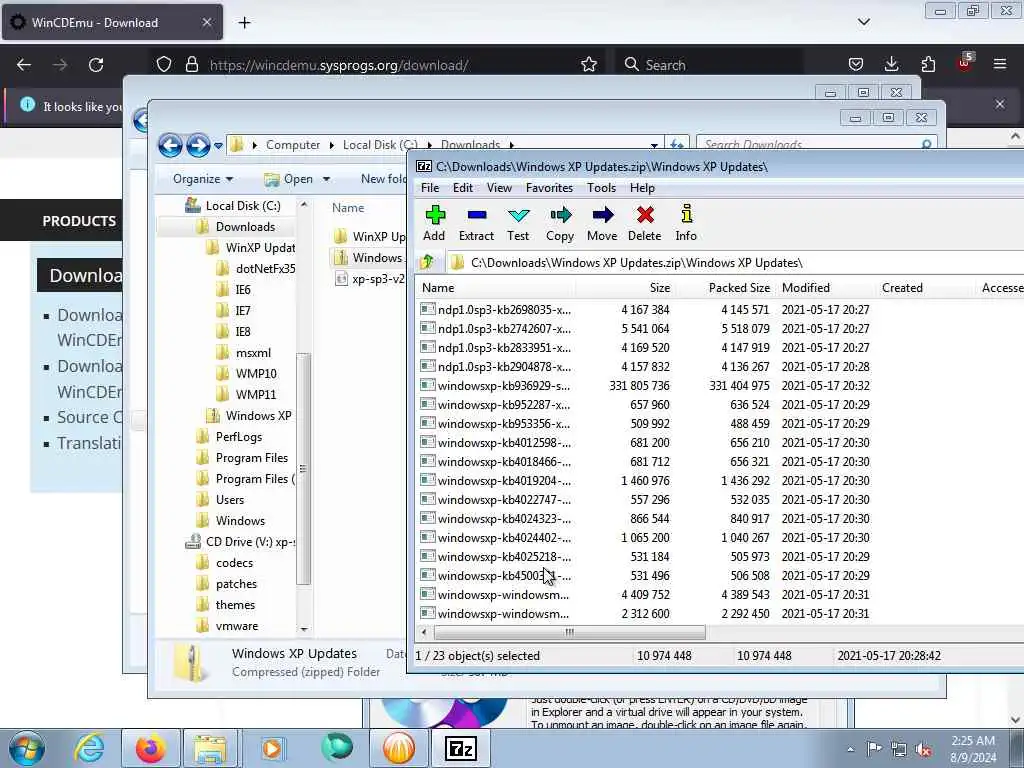Screen dimensions: 1024x768
Task: Open Firefox extensions puzzle icon
Action: [928, 64]
